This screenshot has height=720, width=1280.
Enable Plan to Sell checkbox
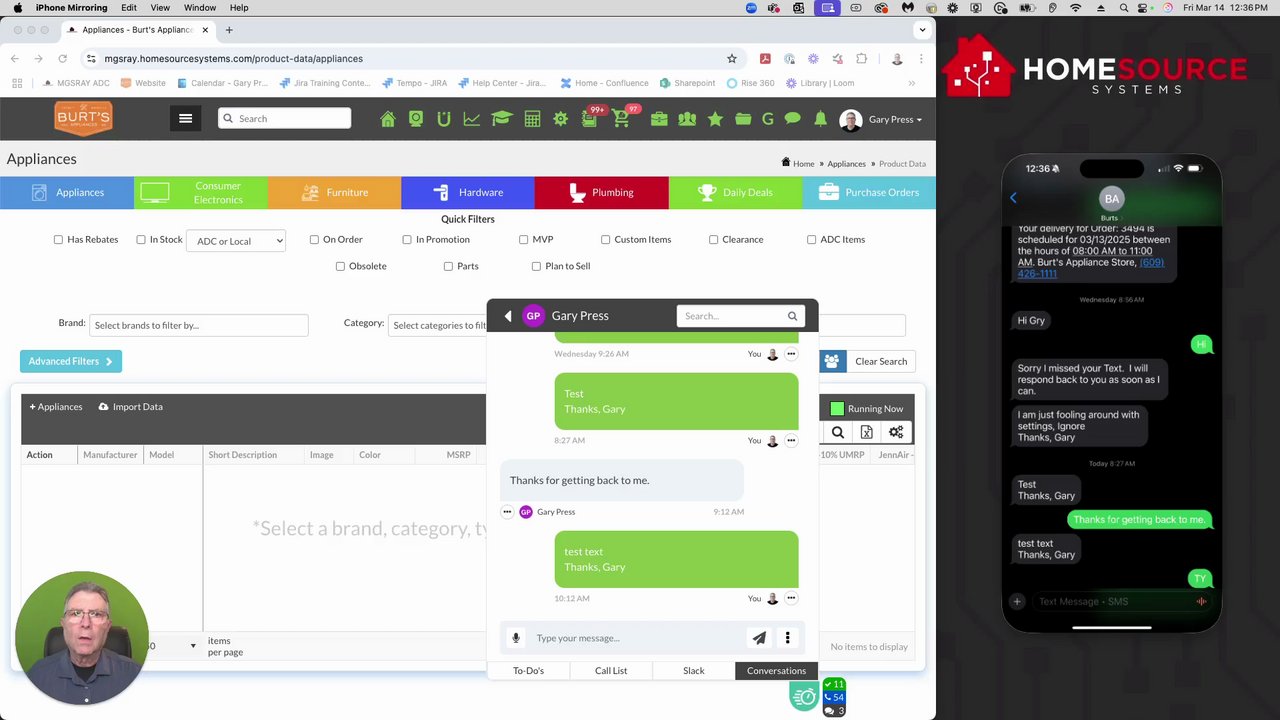(x=537, y=267)
